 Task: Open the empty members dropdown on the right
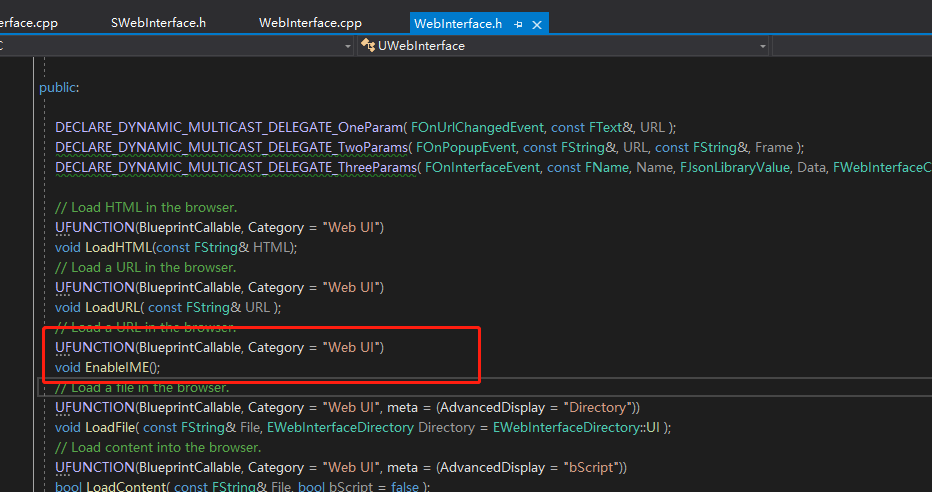click(852, 46)
